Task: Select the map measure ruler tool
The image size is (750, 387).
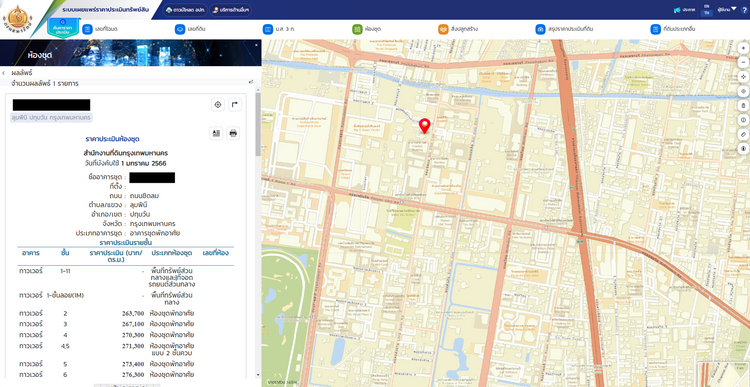Action: [x=743, y=134]
